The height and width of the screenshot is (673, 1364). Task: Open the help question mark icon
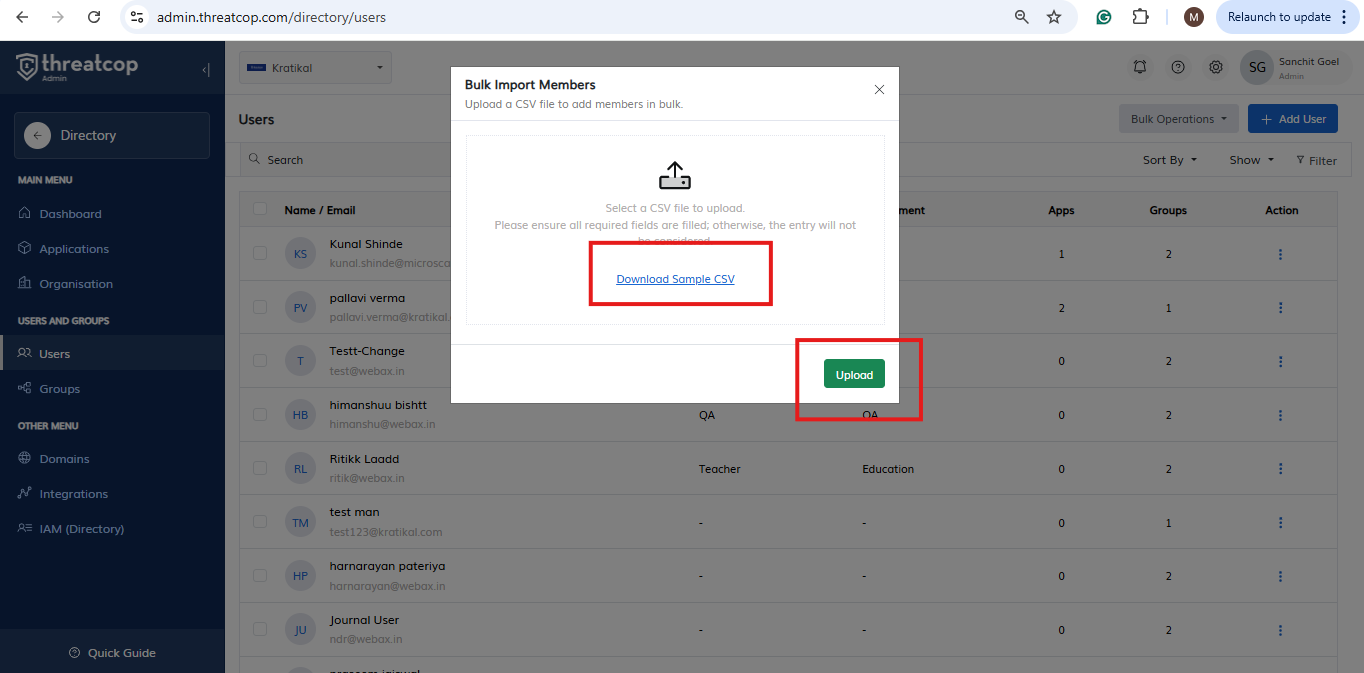pyautogui.click(x=1178, y=67)
